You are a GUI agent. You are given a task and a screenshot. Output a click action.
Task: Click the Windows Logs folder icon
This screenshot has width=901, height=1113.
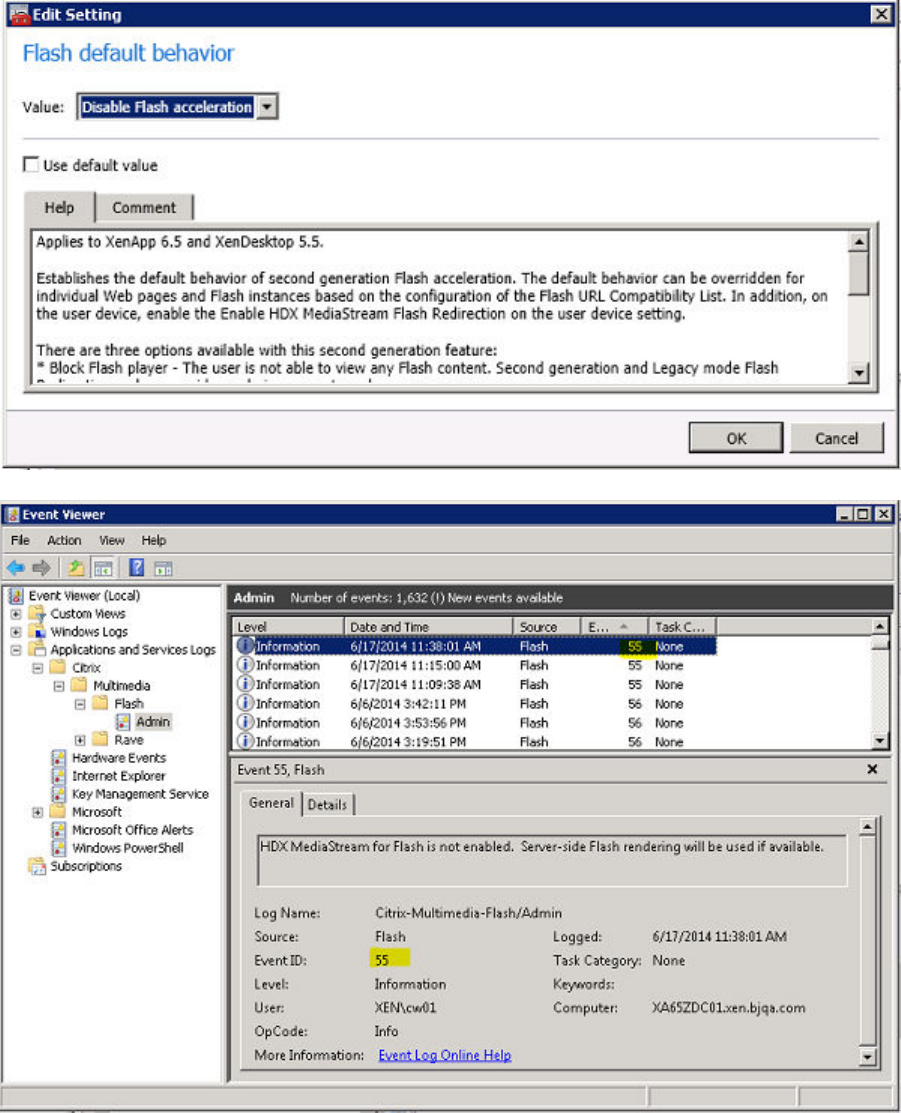click(x=38, y=631)
